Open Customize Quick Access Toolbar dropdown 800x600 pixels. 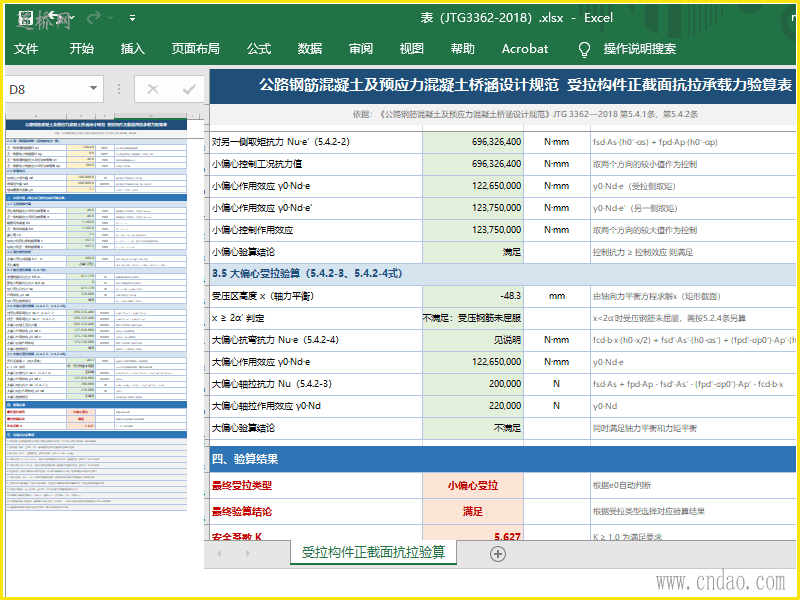click(x=133, y=18)
